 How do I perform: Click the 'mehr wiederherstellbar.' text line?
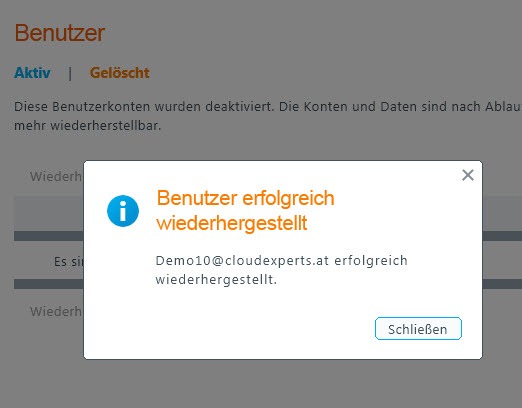pos(88,126)
